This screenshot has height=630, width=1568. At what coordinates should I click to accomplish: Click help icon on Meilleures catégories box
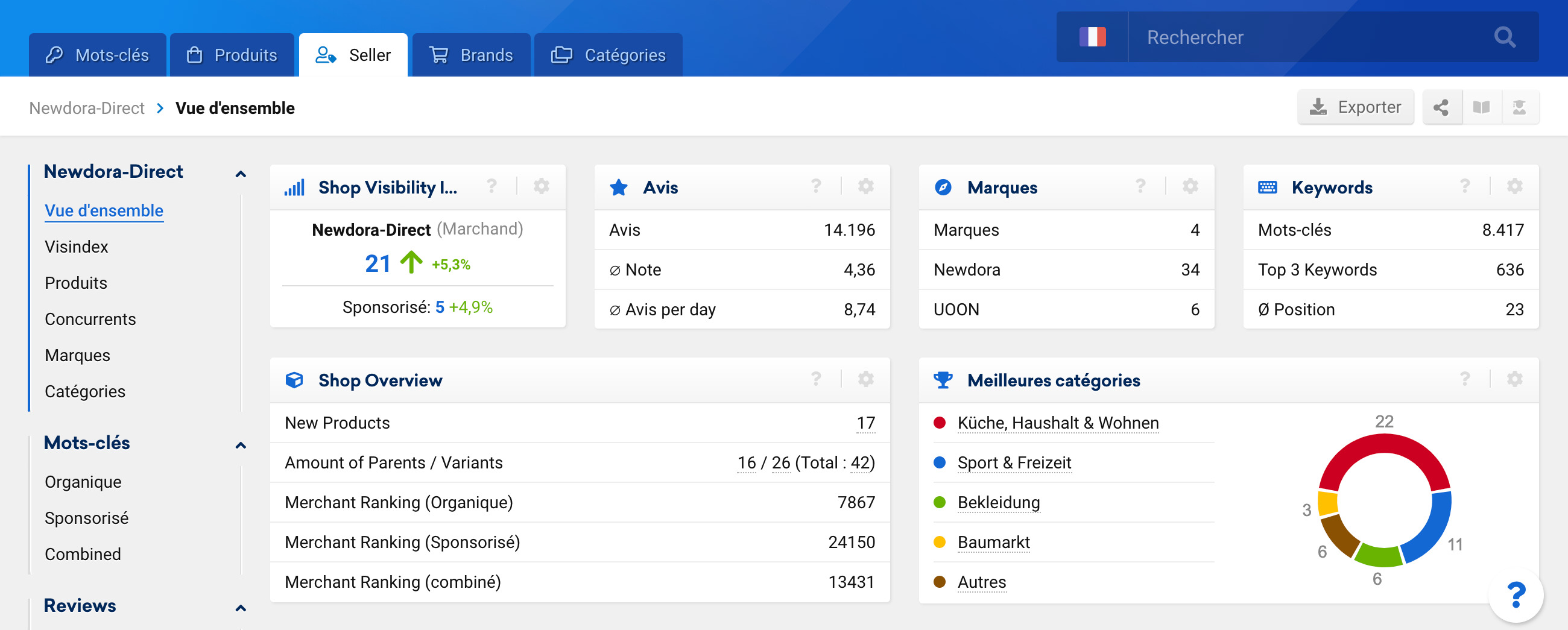(x=1465, y=379)
